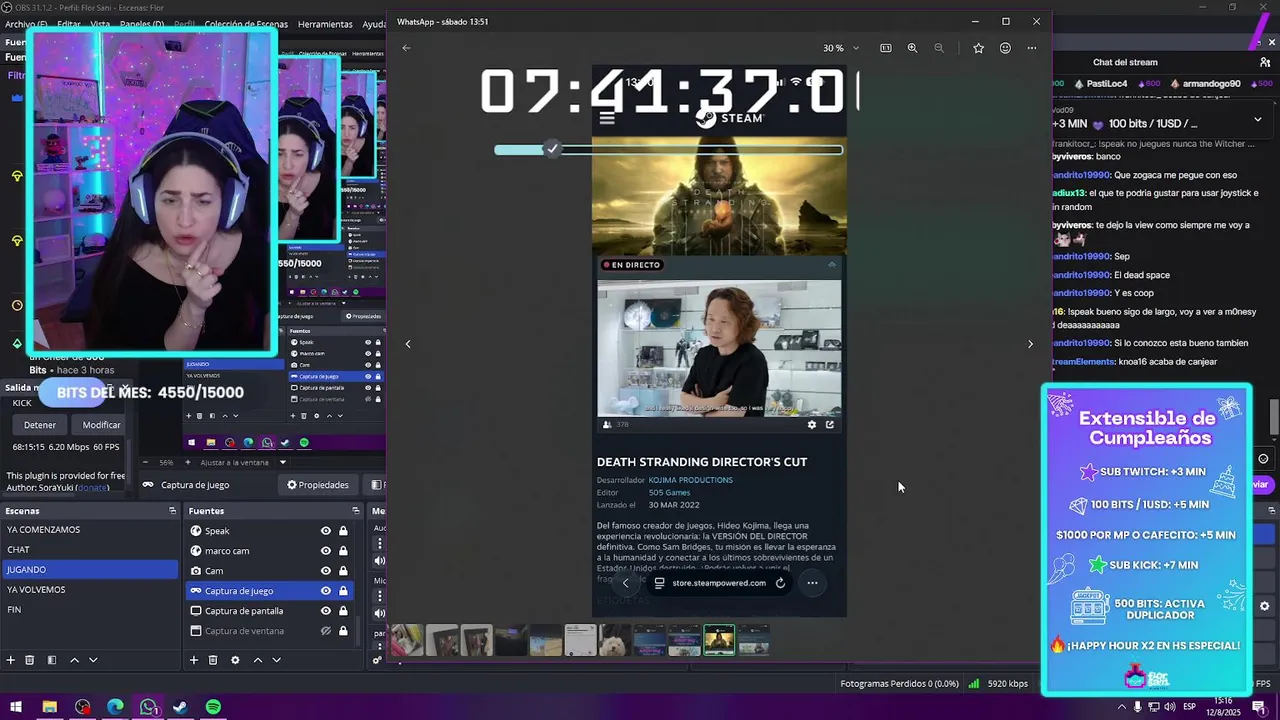Open Windows Start menu
The height and width of the screenshot is (720, 1280).
[16, 707]
